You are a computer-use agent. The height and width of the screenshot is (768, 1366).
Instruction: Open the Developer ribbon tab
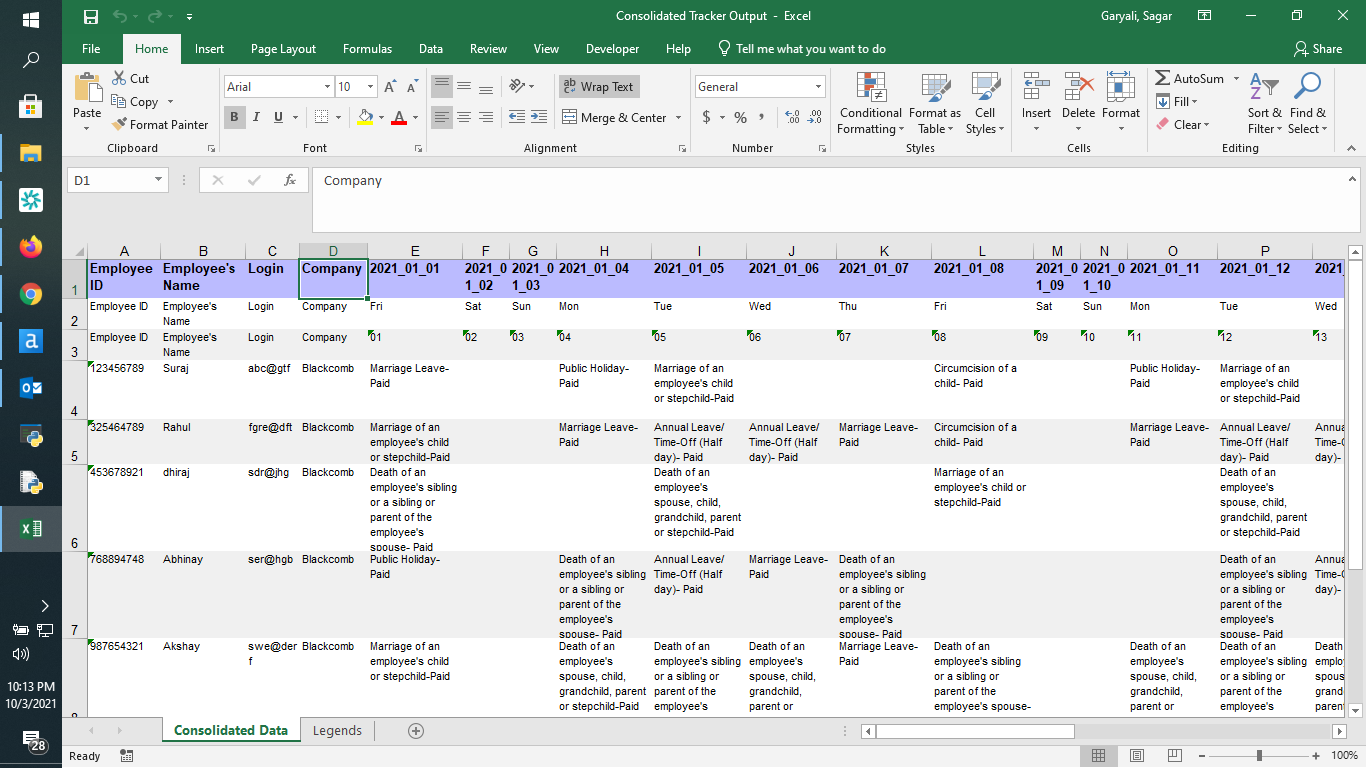(612, 48)
